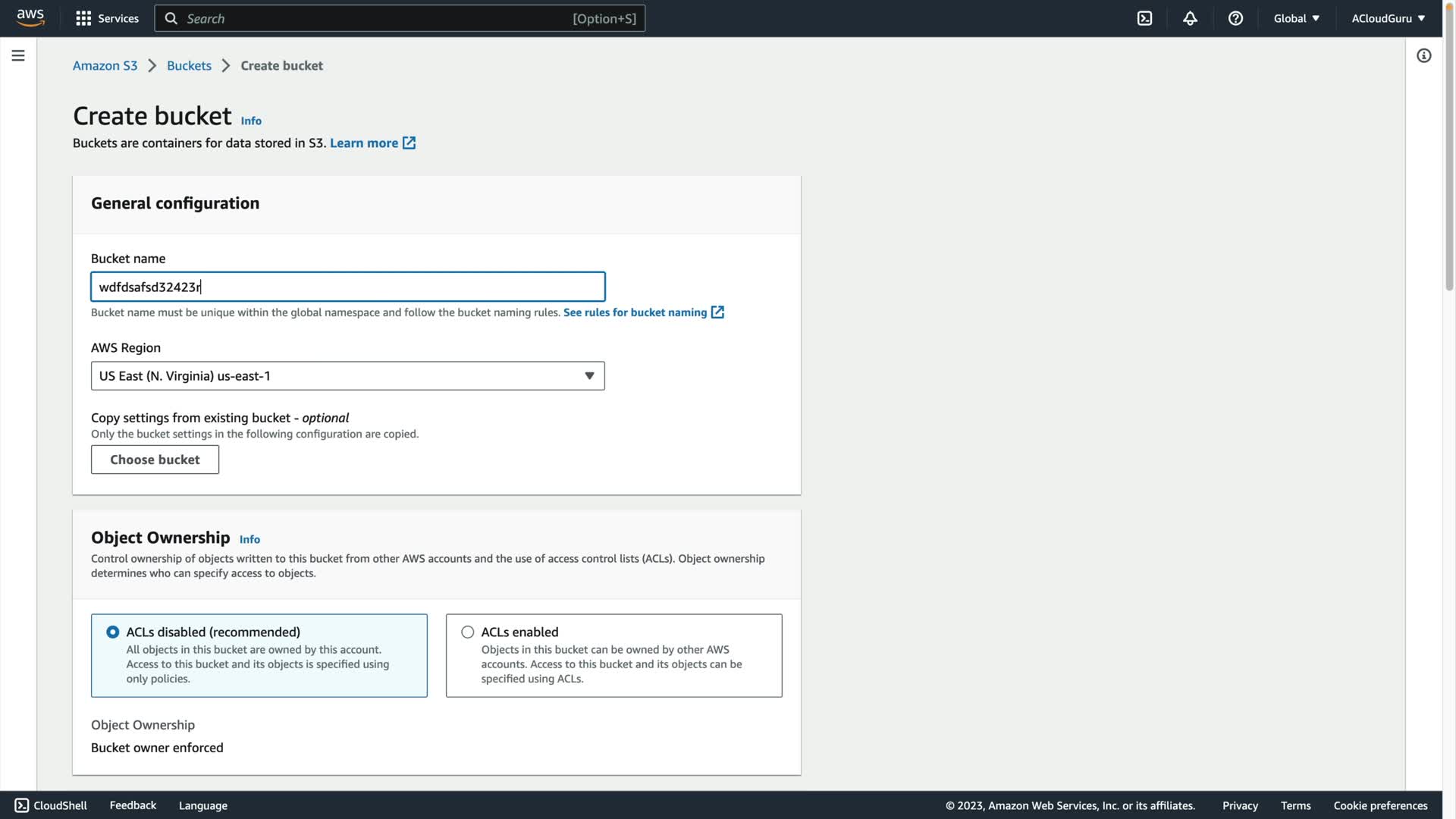Launch CloudShell from top navigation icon
The height and width of the screenshot is (819, 1456).
pyautogui.click(x=1144, y=18)
